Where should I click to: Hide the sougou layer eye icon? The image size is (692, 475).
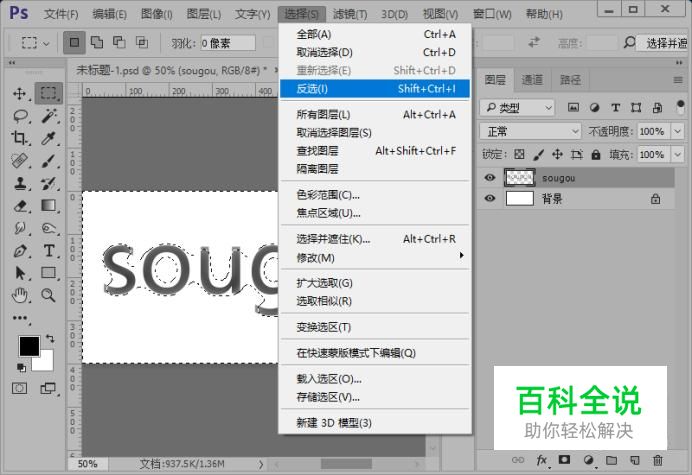coord(489,177)
